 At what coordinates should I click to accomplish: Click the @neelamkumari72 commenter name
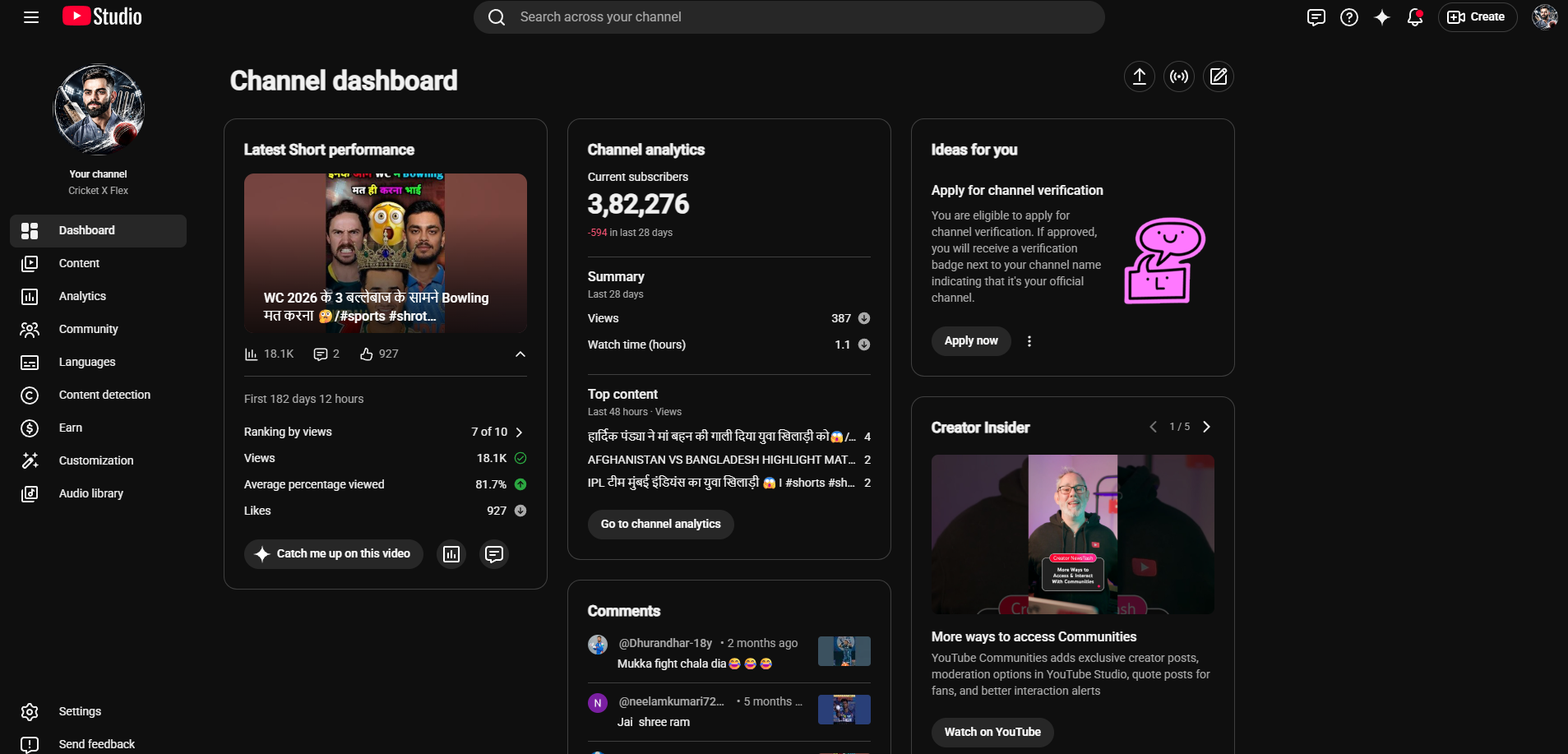[x=671, y=701]
